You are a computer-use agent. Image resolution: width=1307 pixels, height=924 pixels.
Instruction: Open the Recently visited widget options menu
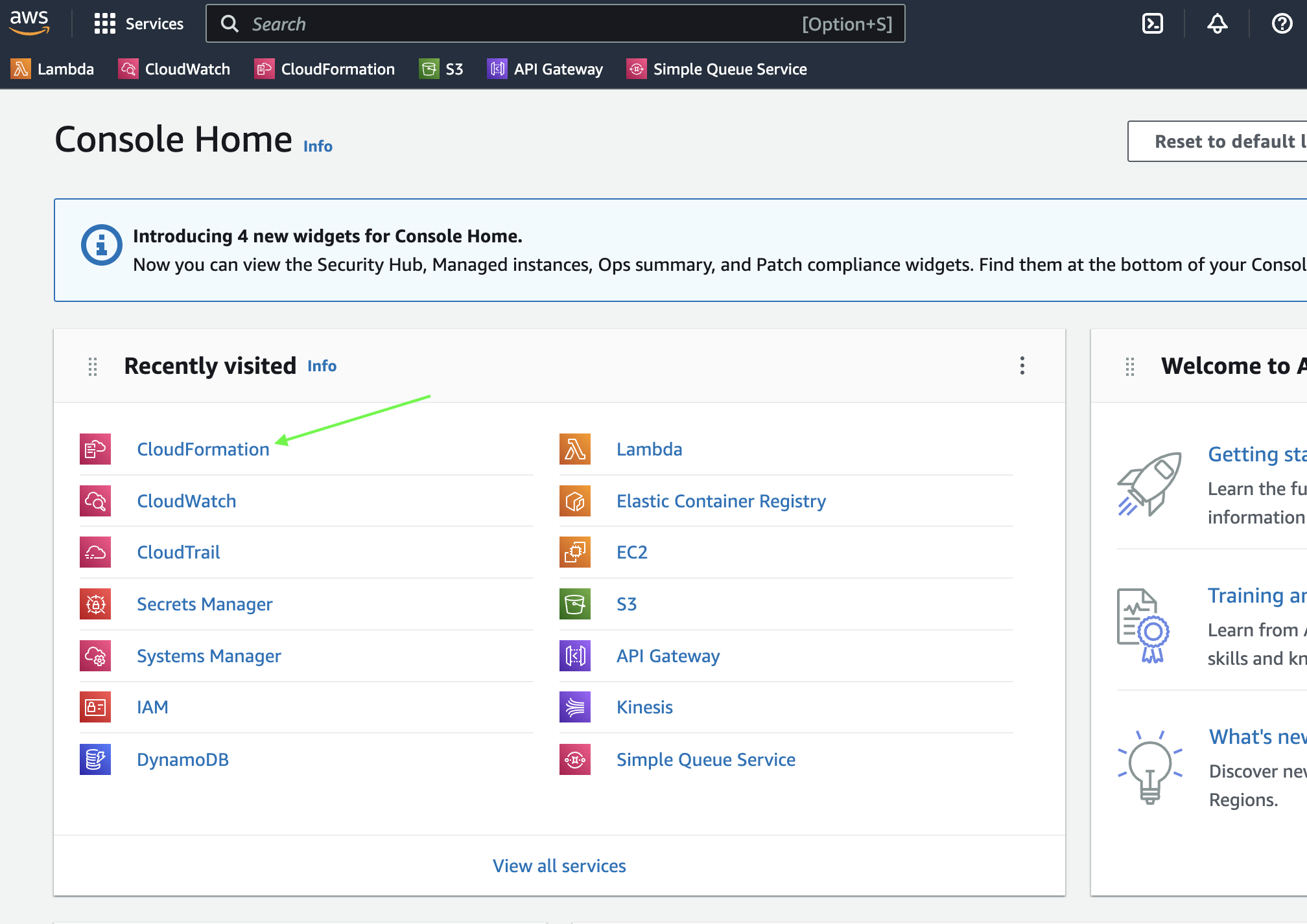[x=1022, y=365]
